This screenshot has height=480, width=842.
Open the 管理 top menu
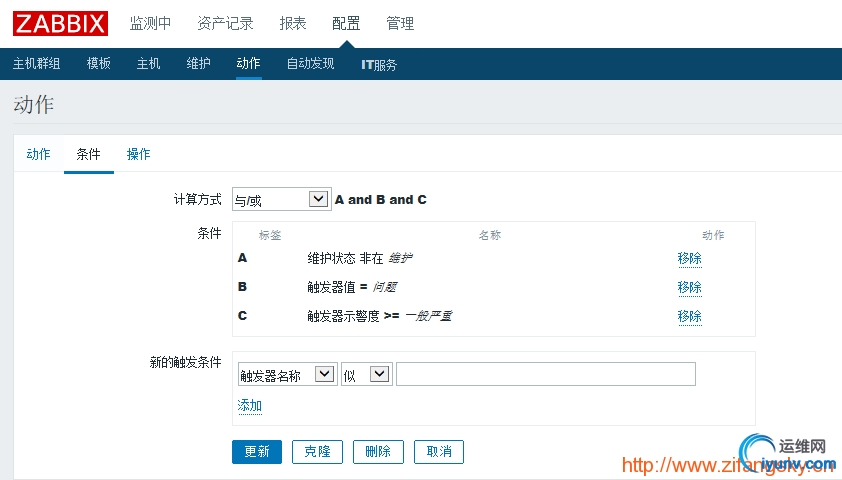[x=400, y=24]
